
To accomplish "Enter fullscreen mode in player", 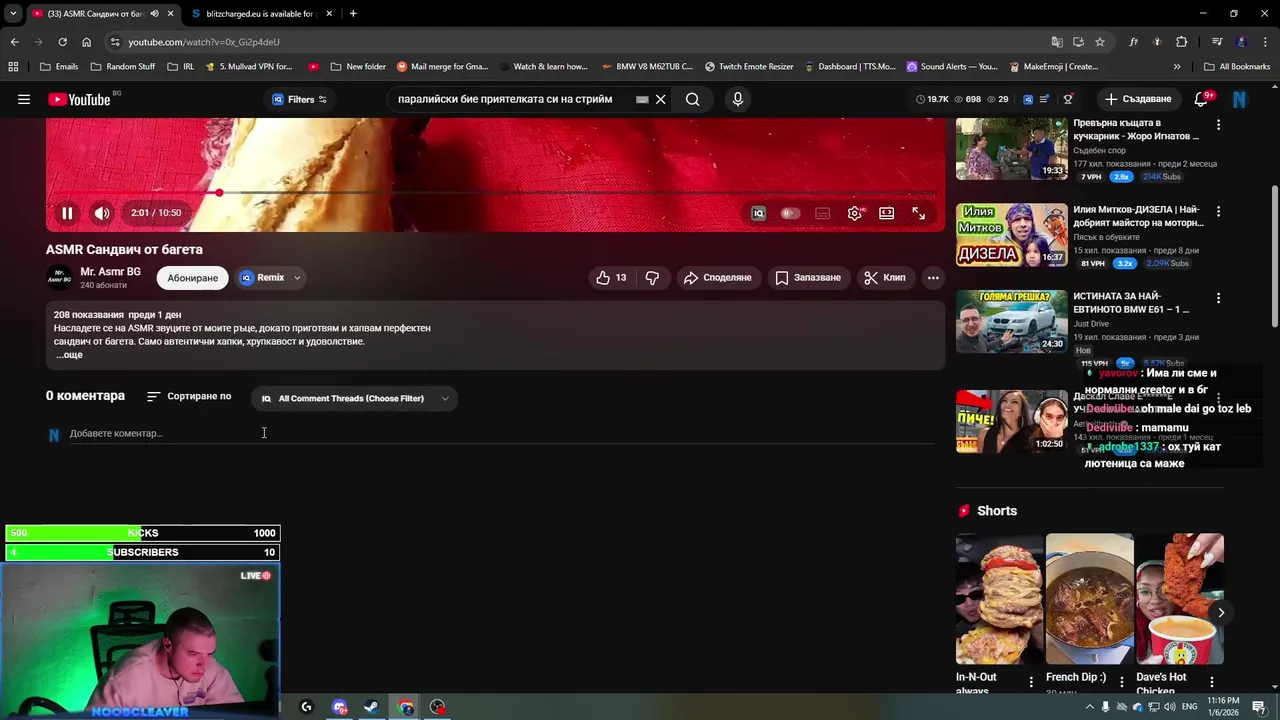I will click(x=918, y=213).
